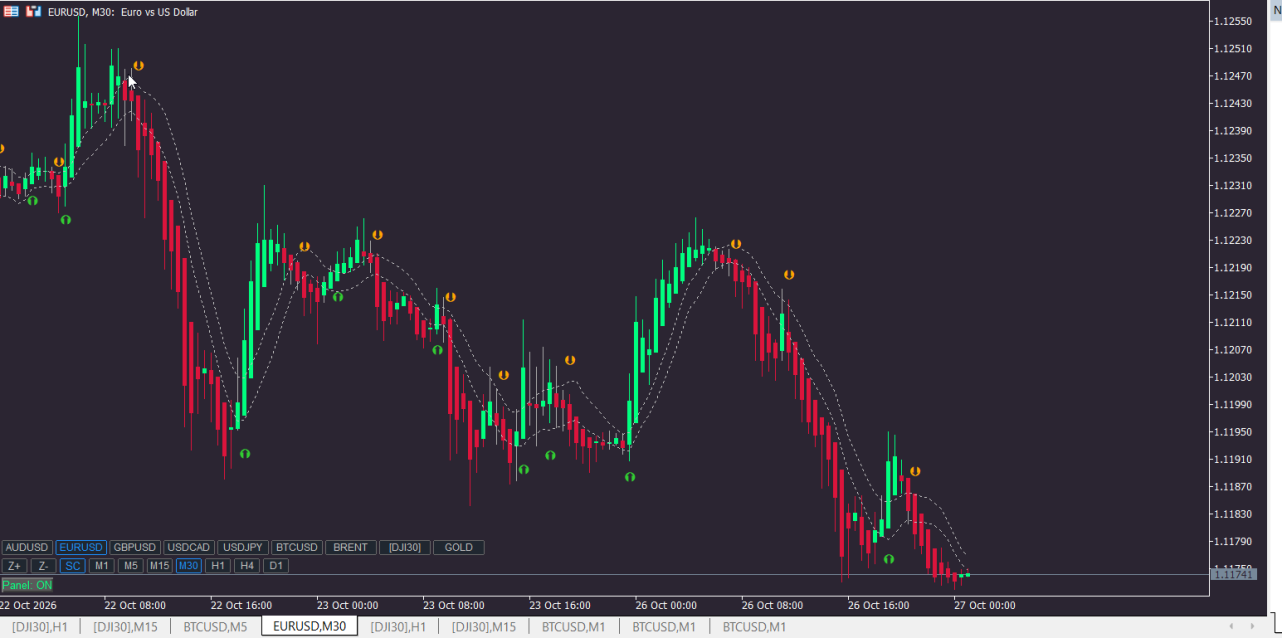Switch timeframe to M15

tap(160, 566)
